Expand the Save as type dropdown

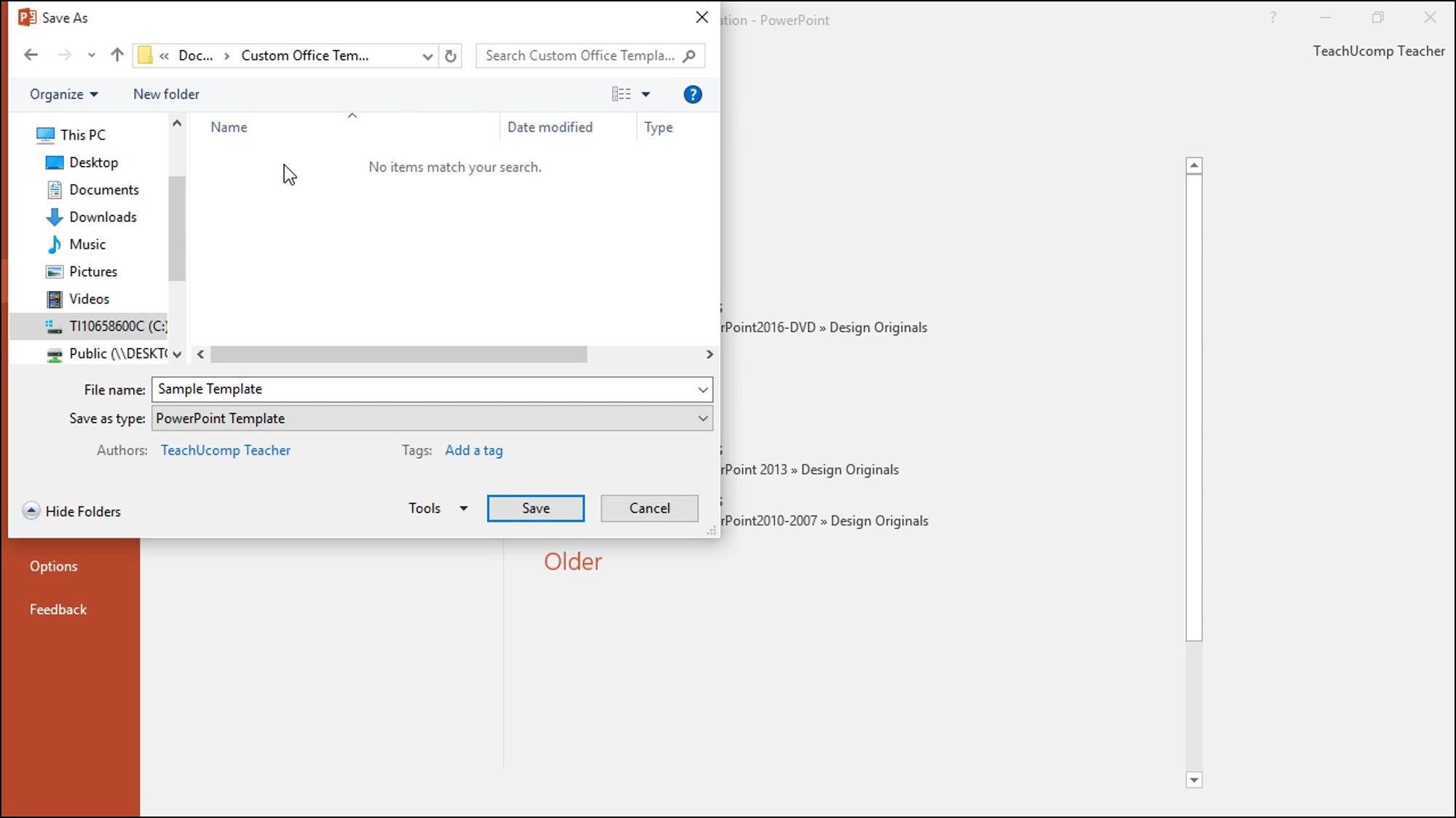tap(702, 418)
